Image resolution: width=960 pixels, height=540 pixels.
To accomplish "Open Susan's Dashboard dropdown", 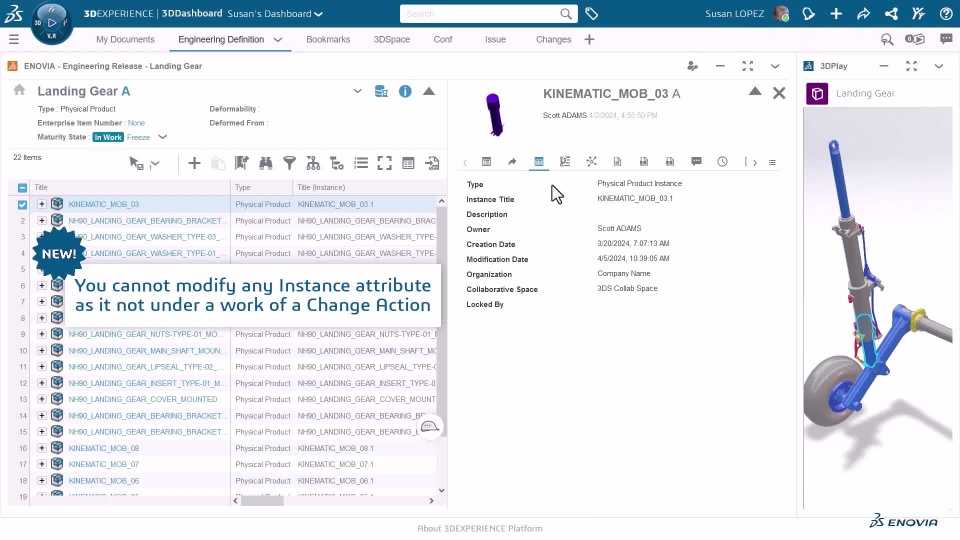I will (318, 13).
